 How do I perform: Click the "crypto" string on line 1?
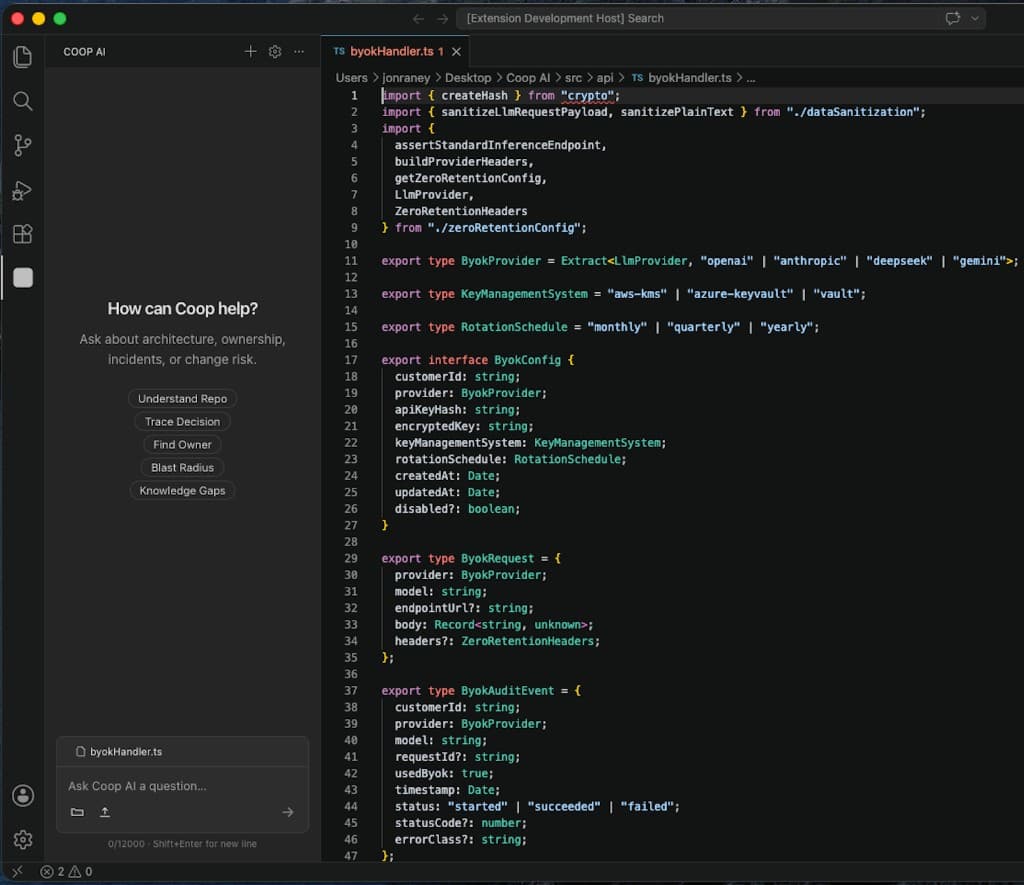587,95
